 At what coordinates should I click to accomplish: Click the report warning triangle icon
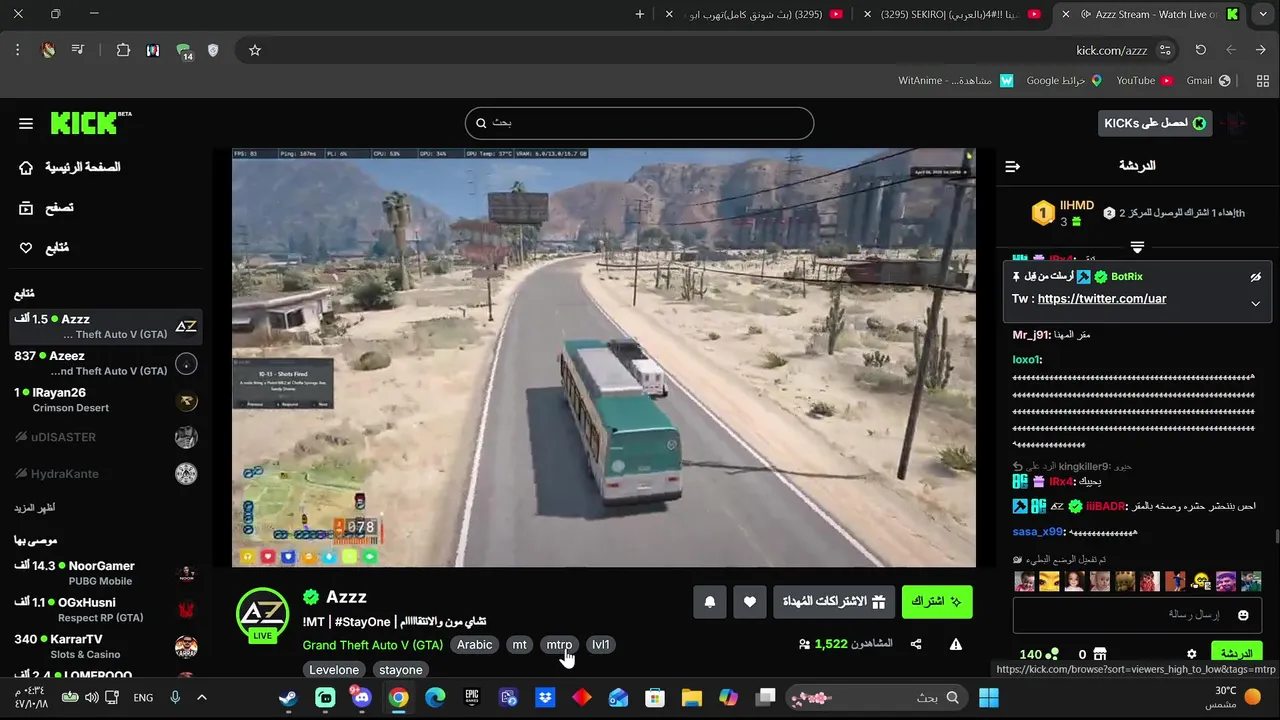[956, 645]
